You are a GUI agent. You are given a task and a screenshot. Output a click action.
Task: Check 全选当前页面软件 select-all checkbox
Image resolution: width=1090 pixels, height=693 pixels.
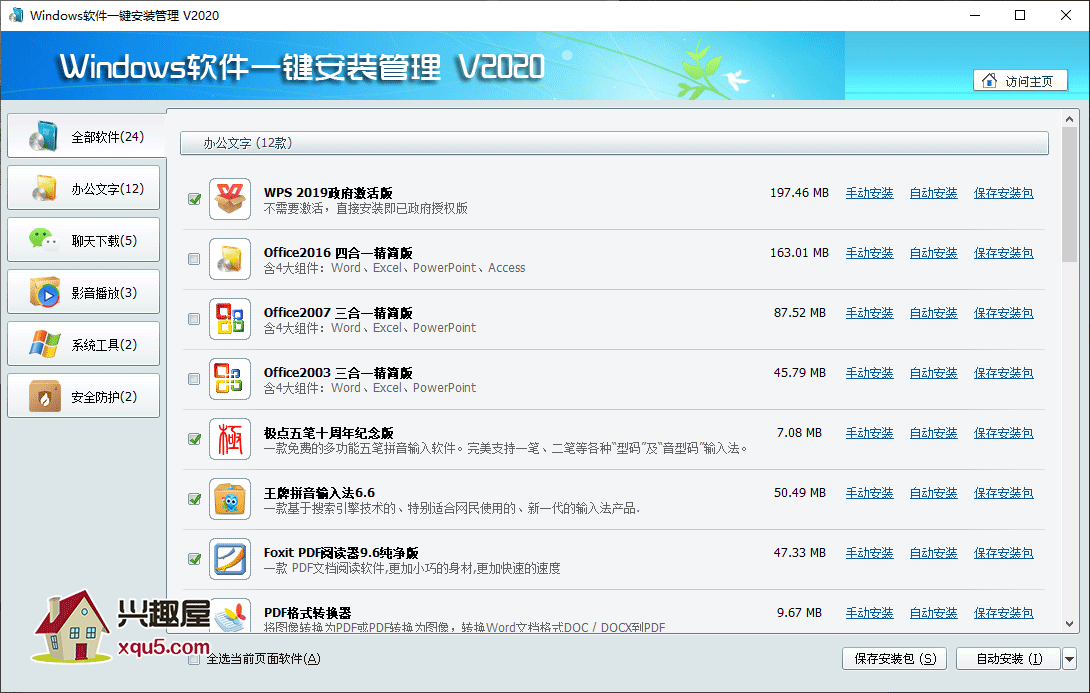(x=194, y=659)
